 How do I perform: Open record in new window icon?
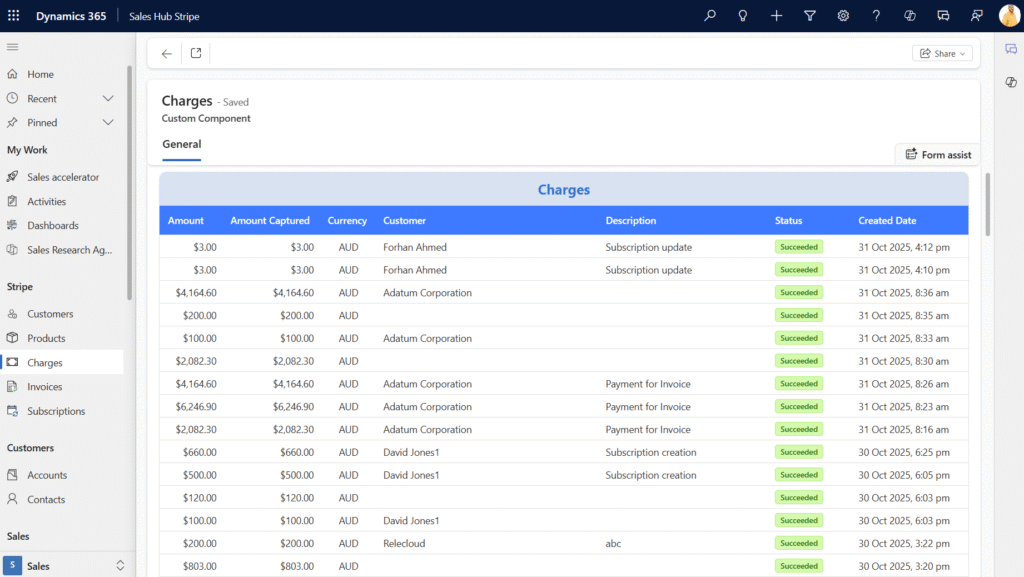point(196,54)
